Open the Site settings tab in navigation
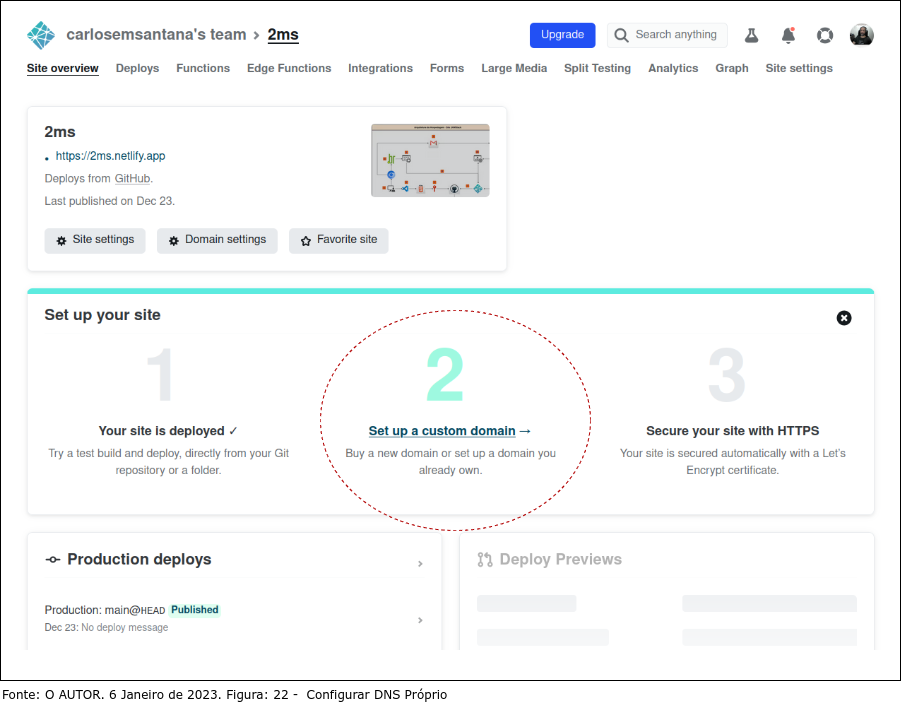Screen dimensions: 901x711 pyautogui.click(x=799, y=68)
